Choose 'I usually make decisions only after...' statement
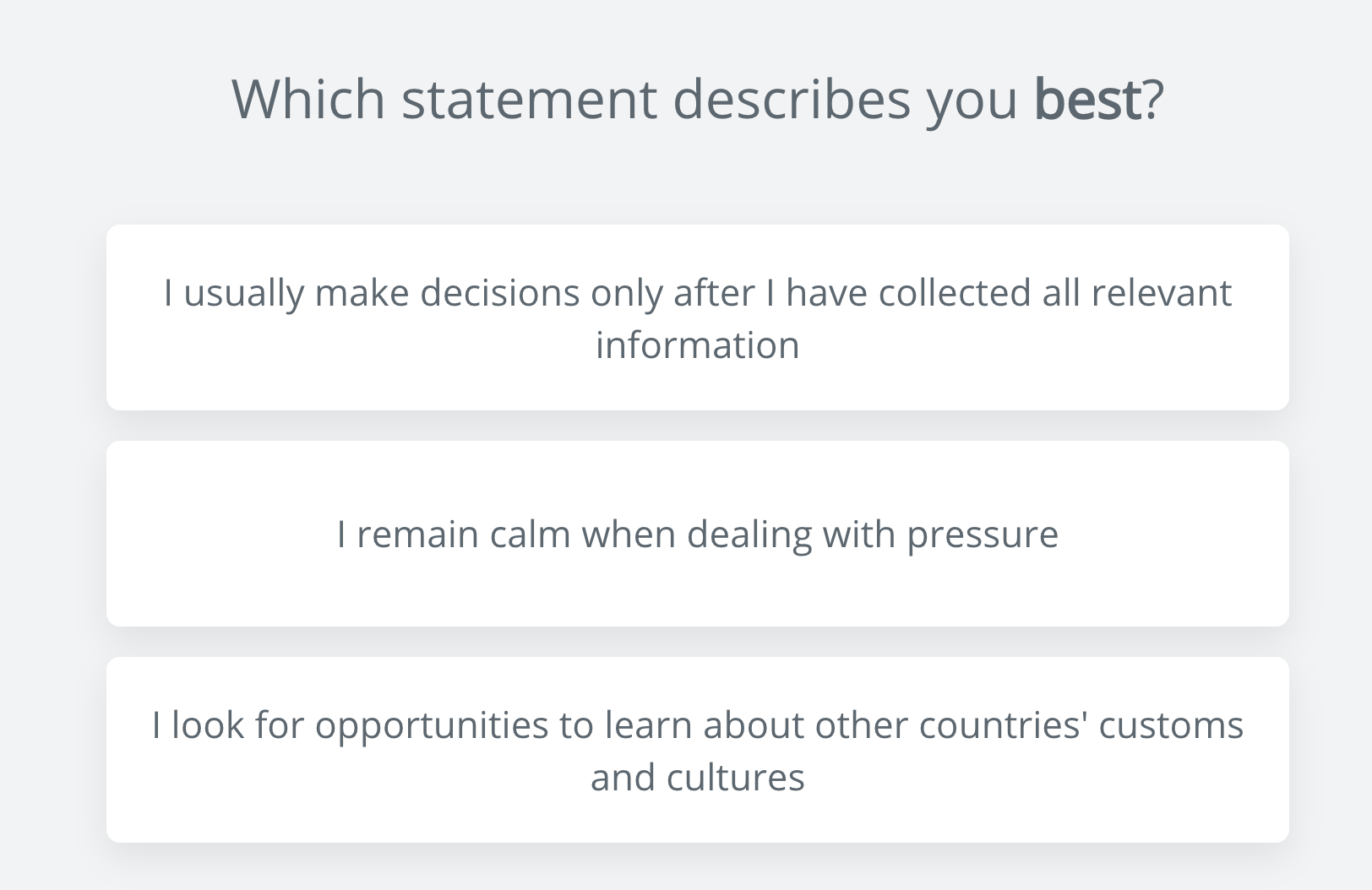 pos(697,317)
